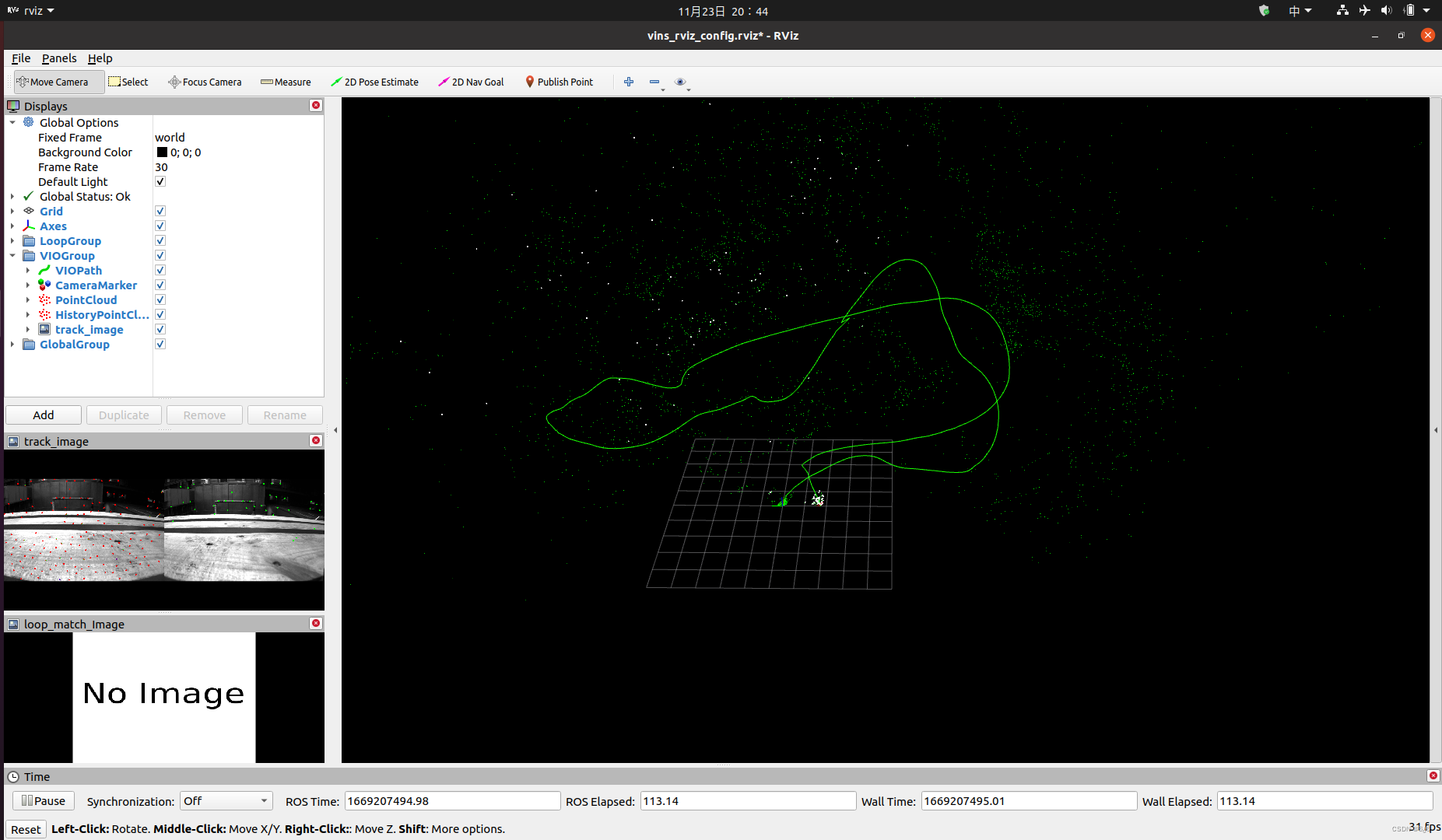
Task: Select the 2D Nav Goal tool
Action: pos(471,82)
